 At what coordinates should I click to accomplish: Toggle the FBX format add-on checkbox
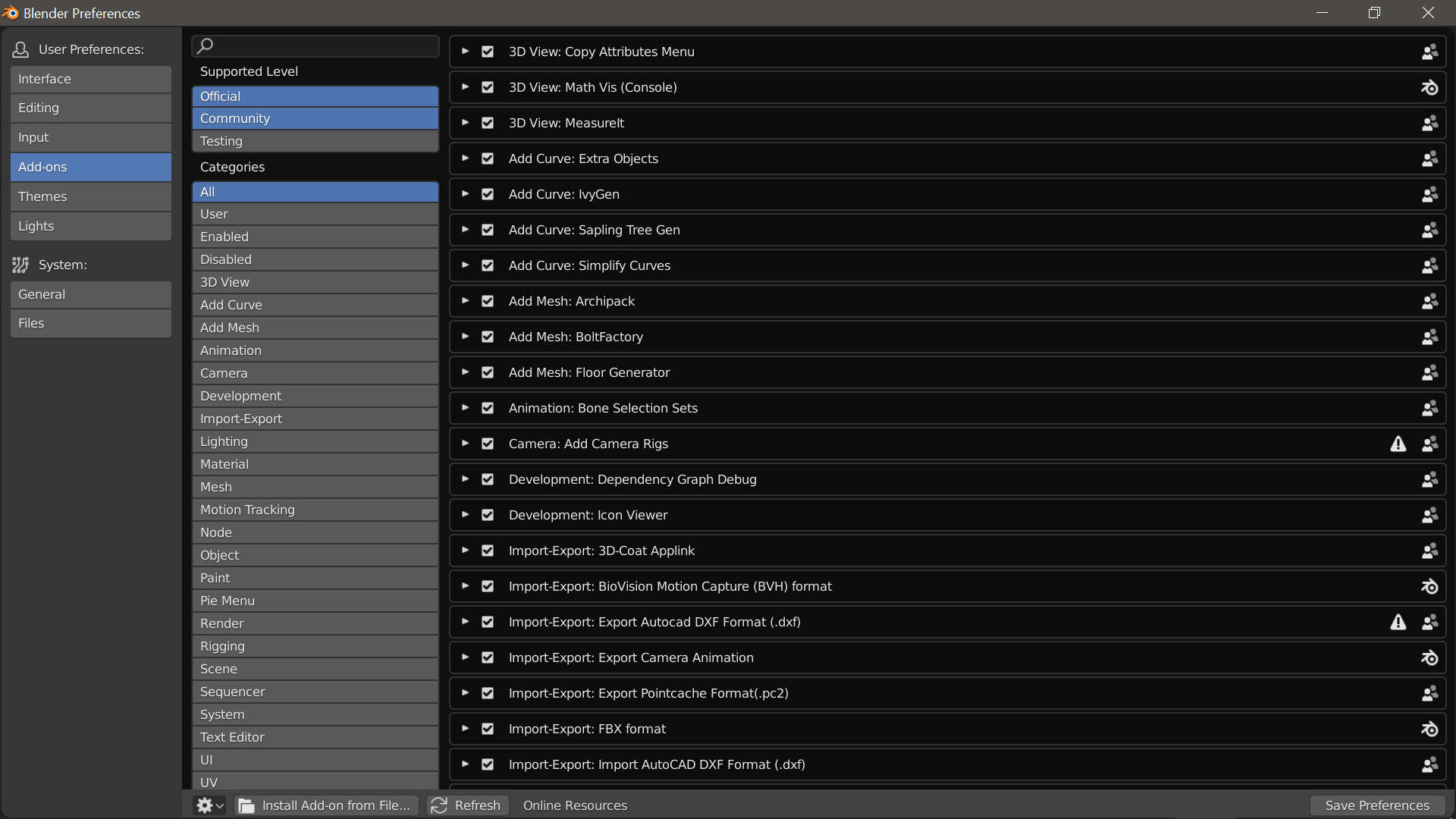tap(488, 729)
